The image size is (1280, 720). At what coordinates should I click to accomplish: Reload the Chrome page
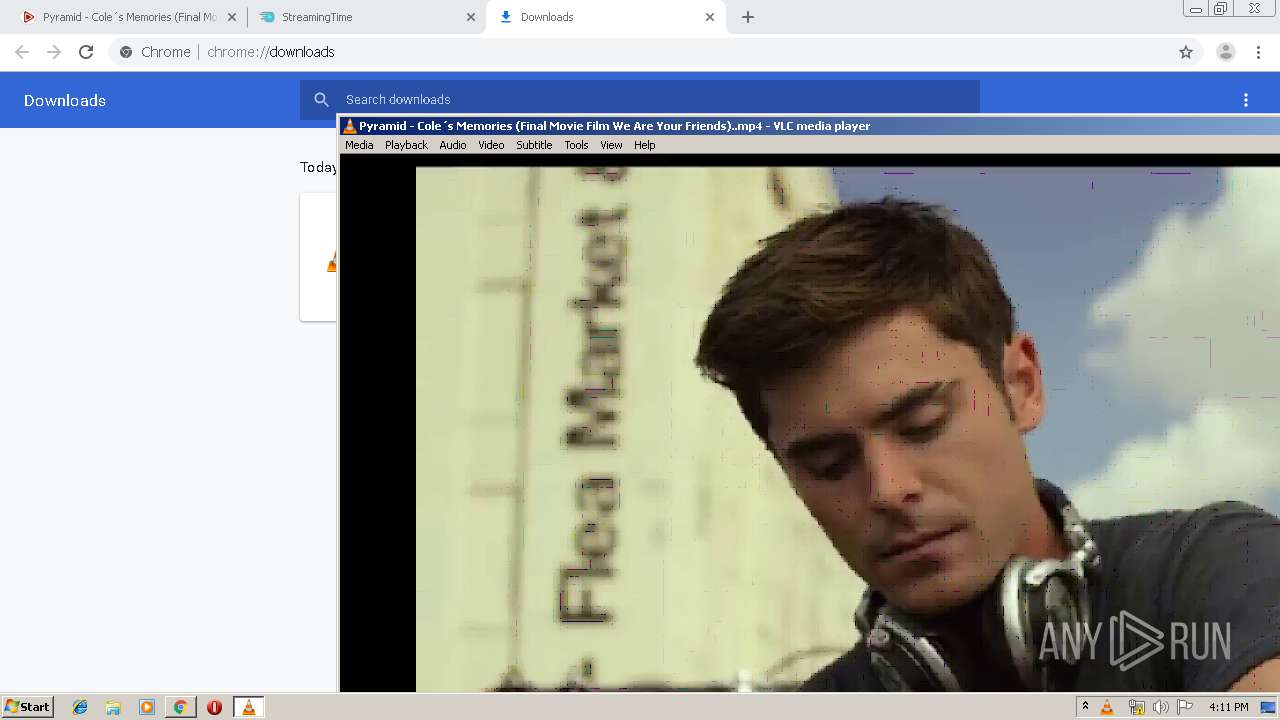(86, 52)
